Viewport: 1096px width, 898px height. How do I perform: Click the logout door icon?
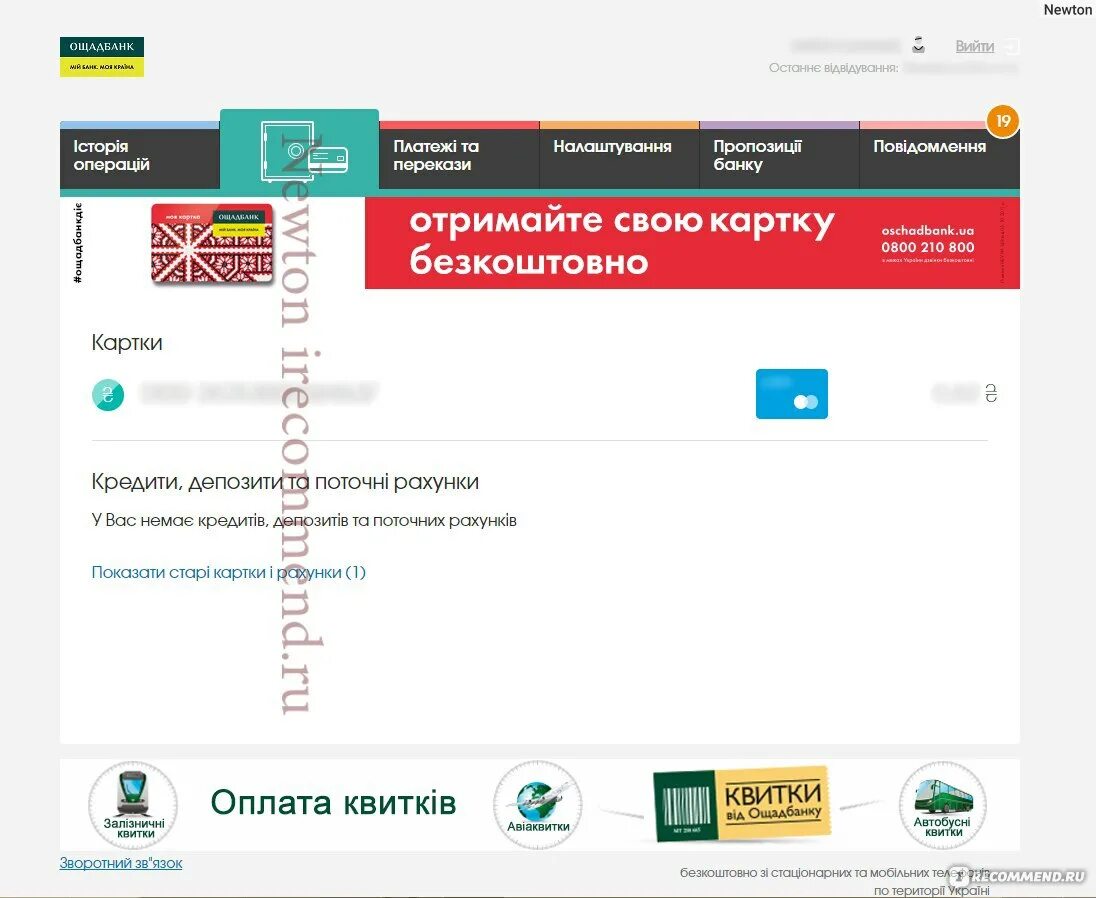pyautogui.click(x=1012, y=47)
